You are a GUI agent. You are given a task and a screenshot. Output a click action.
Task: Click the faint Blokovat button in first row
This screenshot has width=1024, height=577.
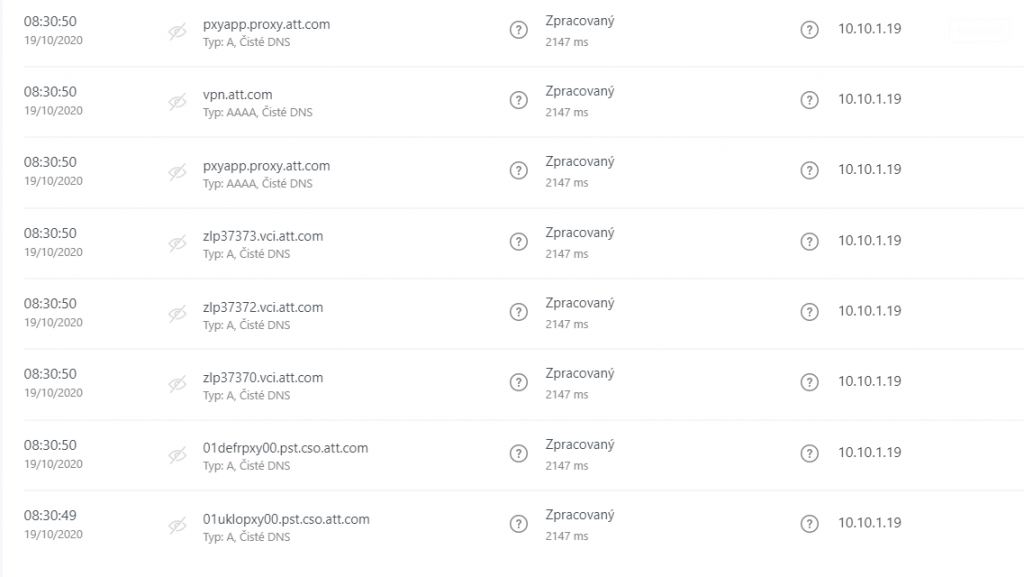[980, 31]
